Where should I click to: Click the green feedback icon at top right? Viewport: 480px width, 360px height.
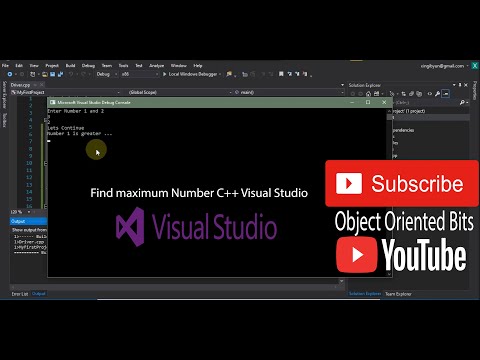(x=475, y=66)
